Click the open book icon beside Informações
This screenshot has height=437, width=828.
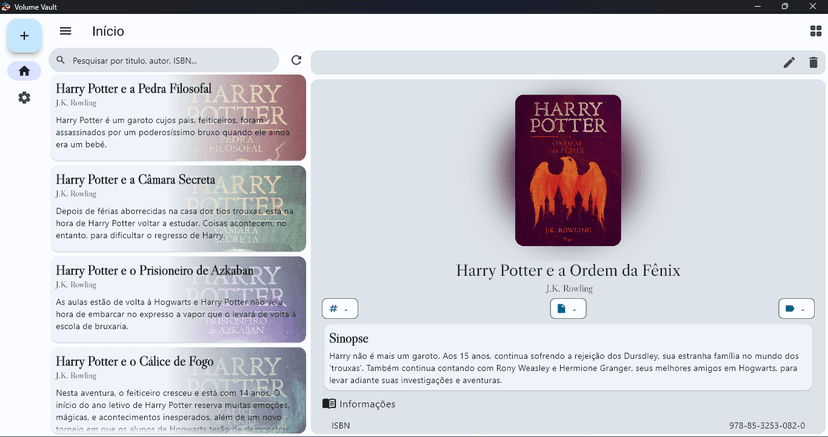click(329, 404)
